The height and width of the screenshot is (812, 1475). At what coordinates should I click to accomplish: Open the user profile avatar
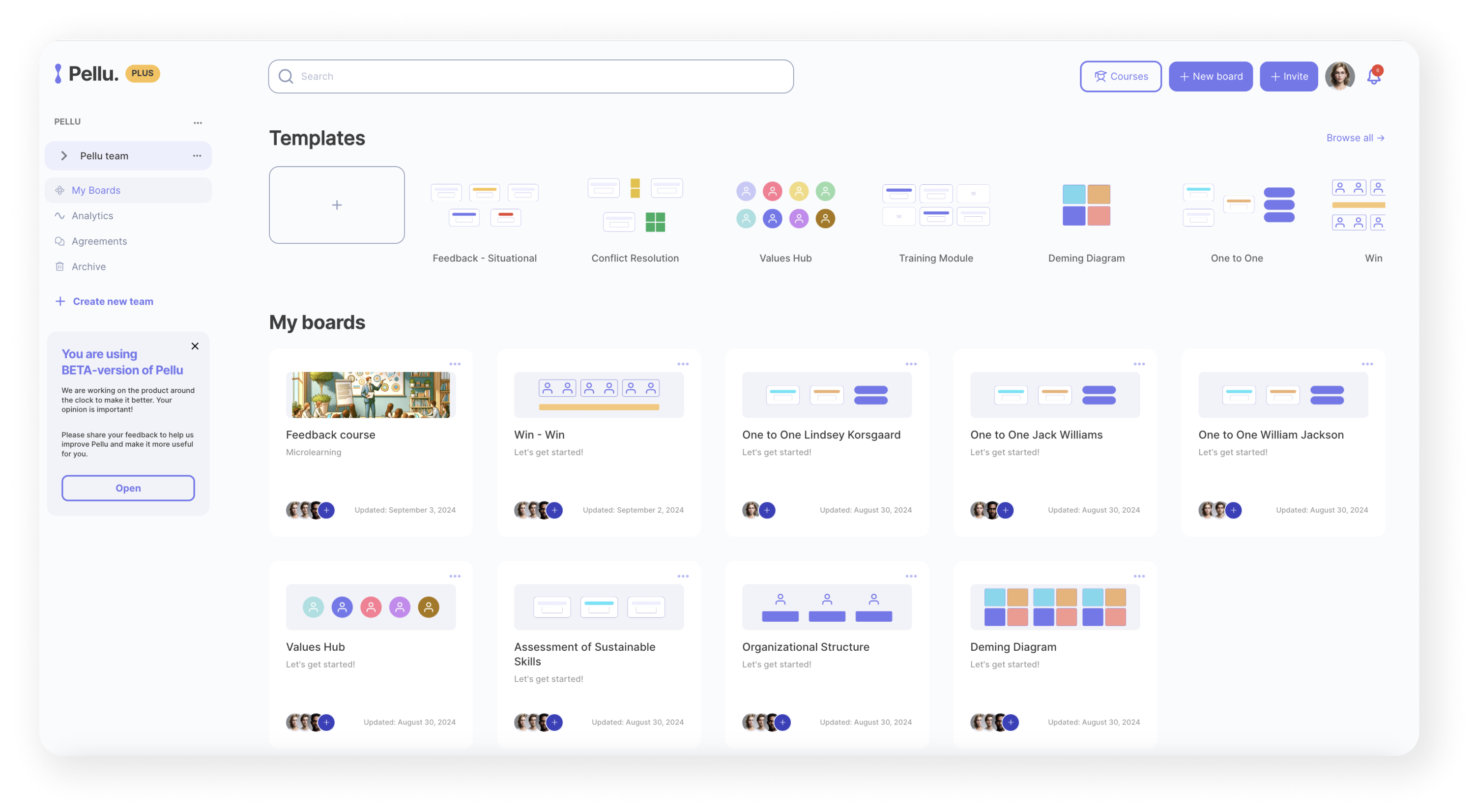click(1339, 76)
